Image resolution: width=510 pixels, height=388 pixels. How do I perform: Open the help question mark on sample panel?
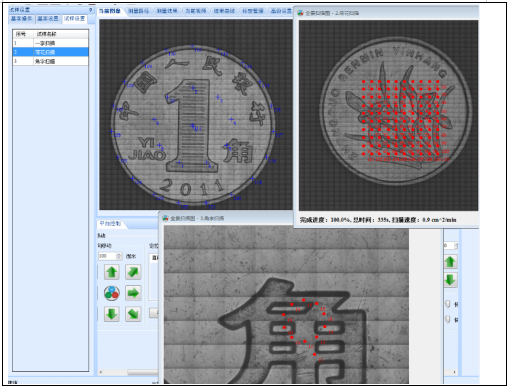tap(90, 10)
